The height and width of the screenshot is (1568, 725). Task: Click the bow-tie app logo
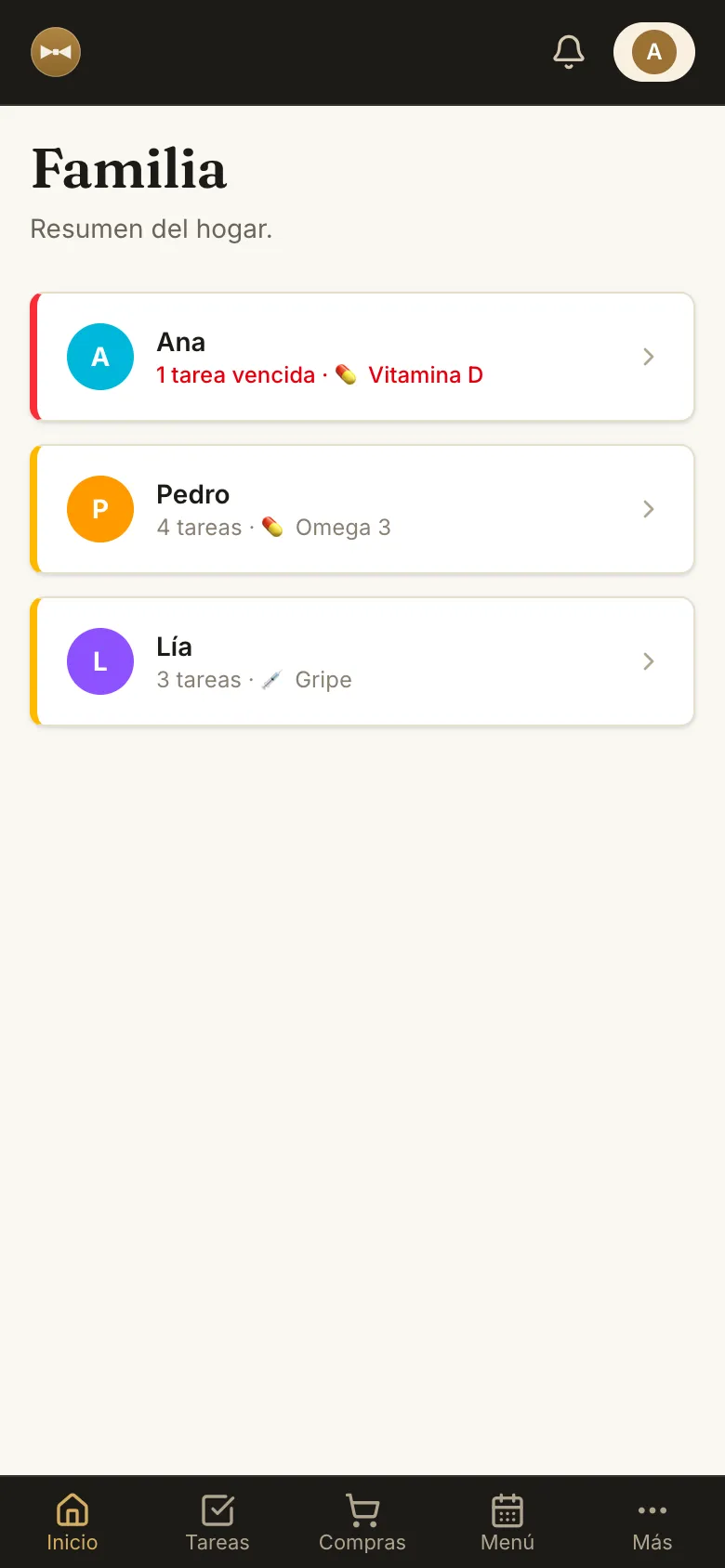tap(56, 52)
